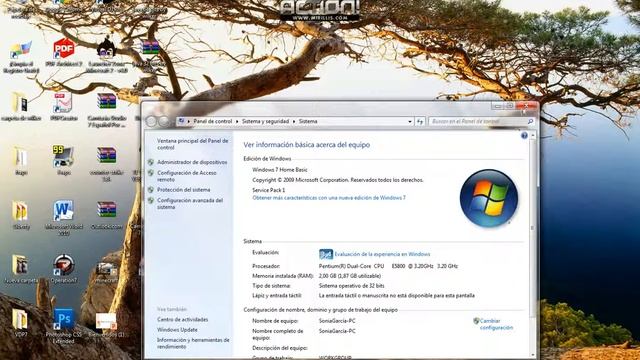
Task: Open Protección del sistema
Action: pyautogui.click(x=184, y=190)
